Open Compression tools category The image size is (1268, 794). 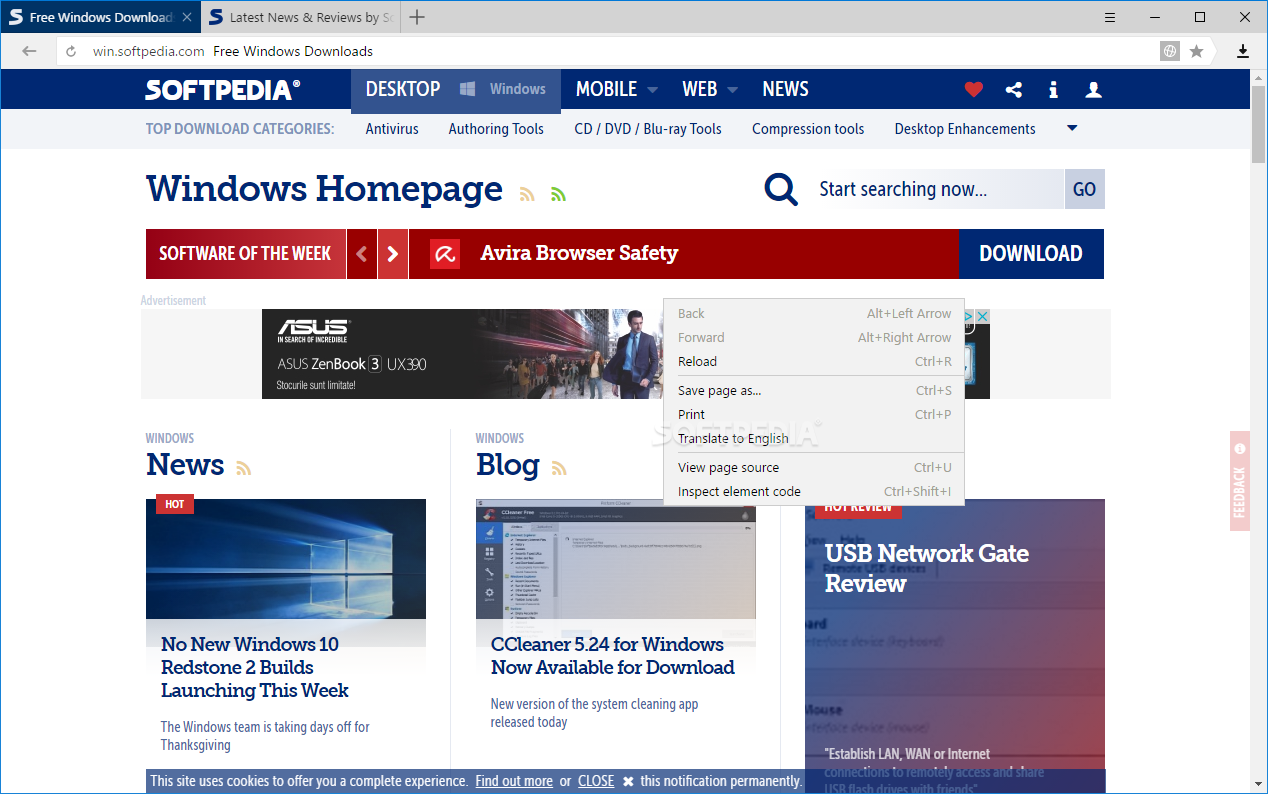click(x=808, y=129)
